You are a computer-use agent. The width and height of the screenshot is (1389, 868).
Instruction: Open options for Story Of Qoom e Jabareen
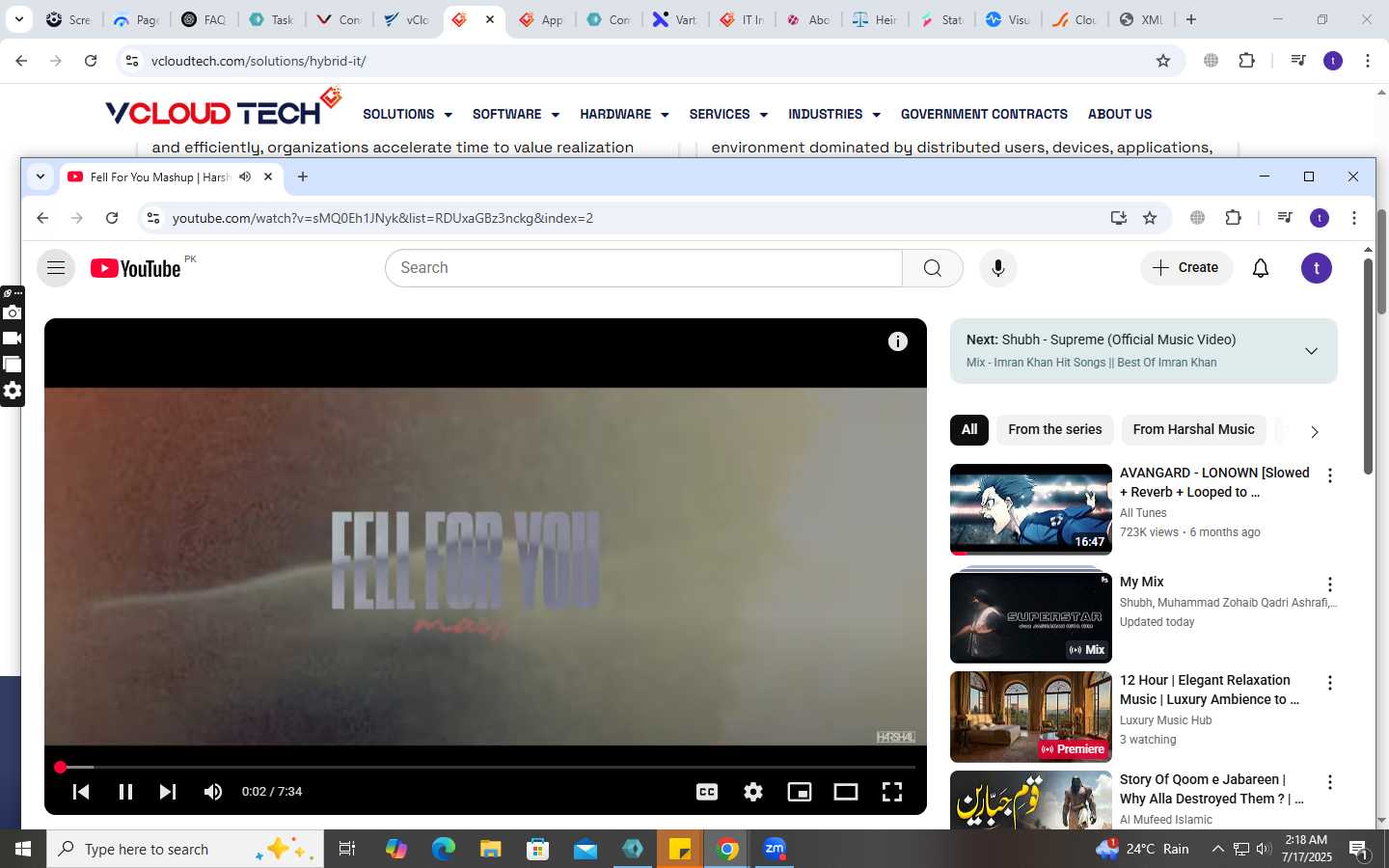click(x=1330, y=782)
